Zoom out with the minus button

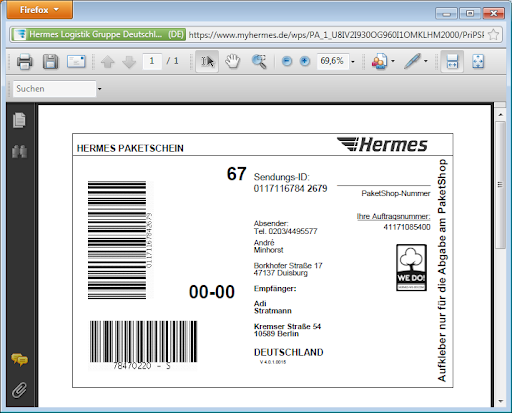click(287, 61)
